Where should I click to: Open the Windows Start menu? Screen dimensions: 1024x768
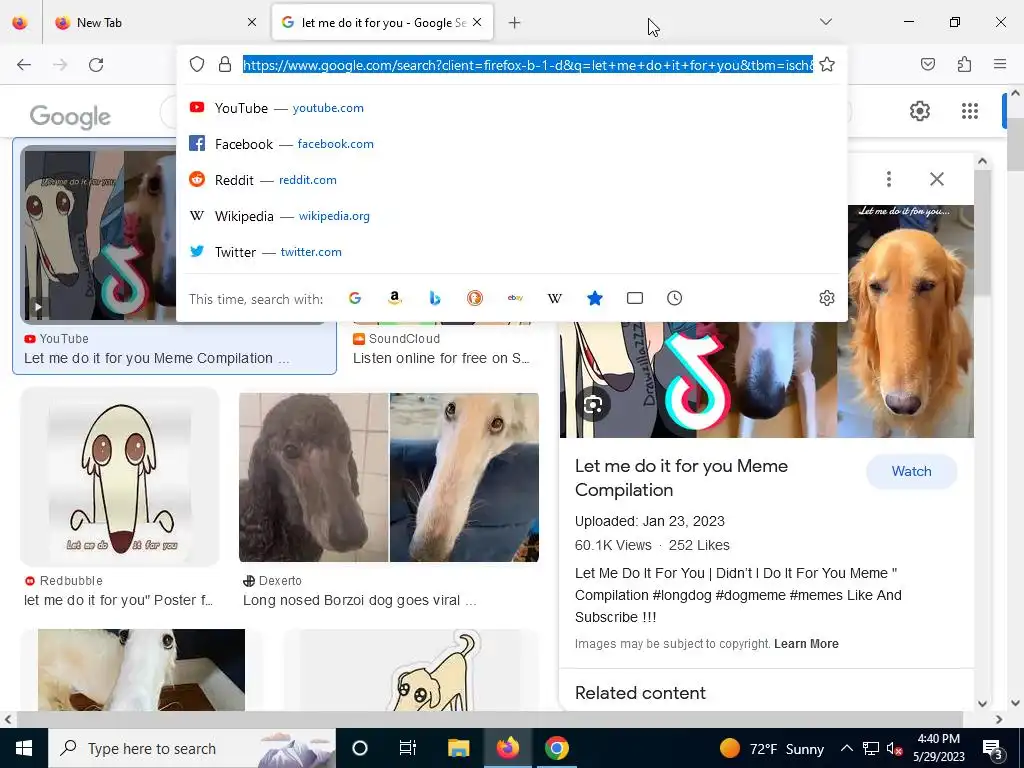pos(24,748)
